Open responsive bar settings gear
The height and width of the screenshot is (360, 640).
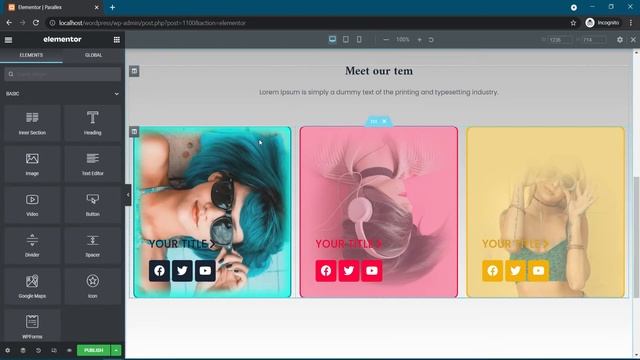(620, 40)
